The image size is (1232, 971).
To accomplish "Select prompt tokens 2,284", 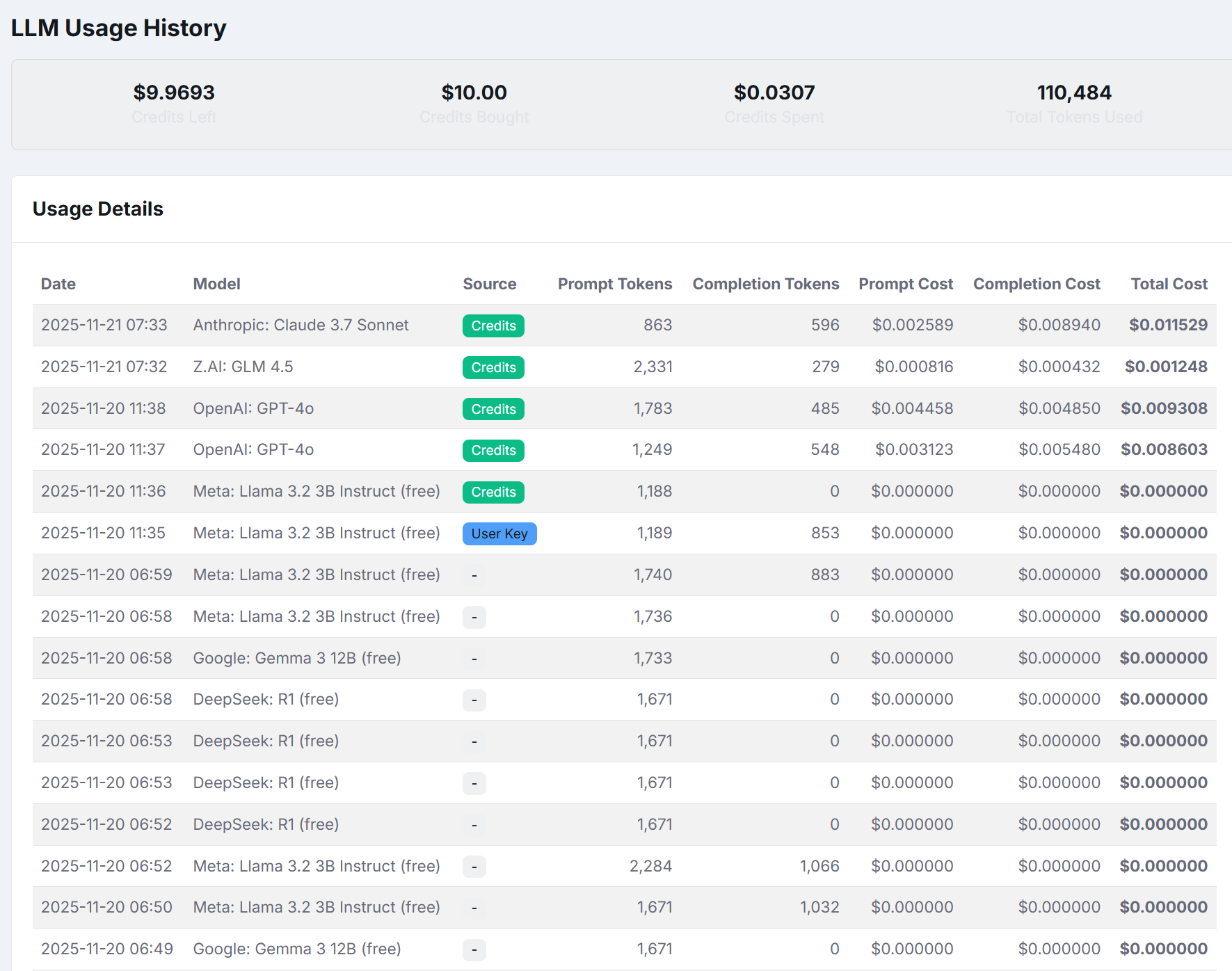I will pyautogui.click(x=650, y=866).
